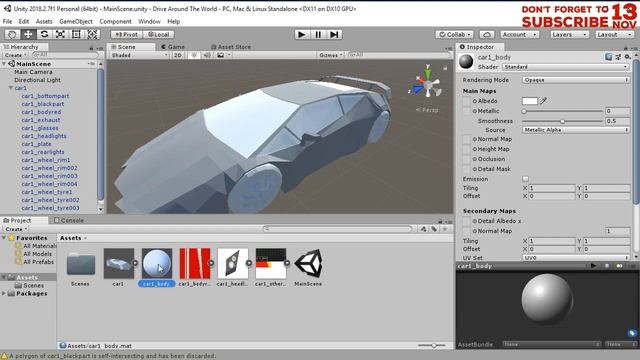Click the scene orientation gizmo

click(427, 85)
